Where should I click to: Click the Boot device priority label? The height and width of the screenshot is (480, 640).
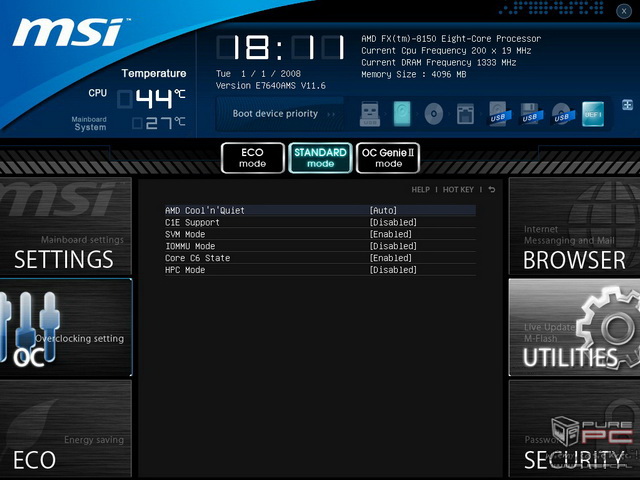275,113
